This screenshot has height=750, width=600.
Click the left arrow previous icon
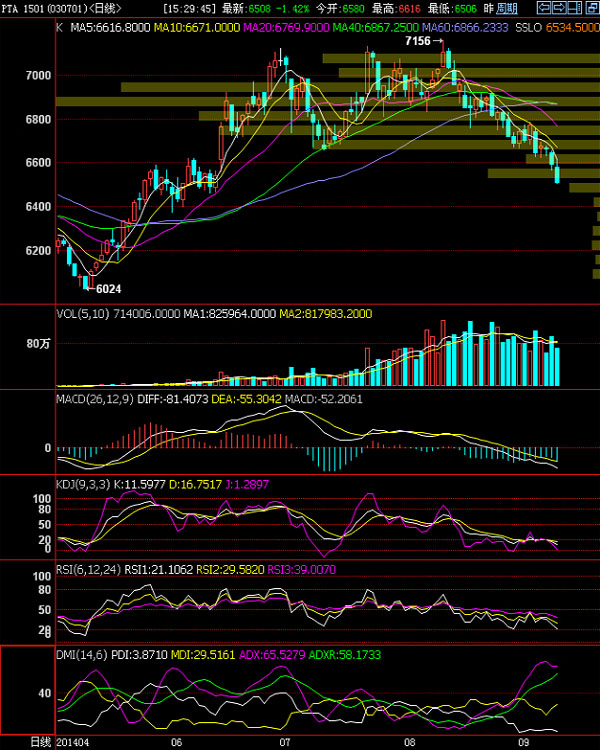click(544, 8)
